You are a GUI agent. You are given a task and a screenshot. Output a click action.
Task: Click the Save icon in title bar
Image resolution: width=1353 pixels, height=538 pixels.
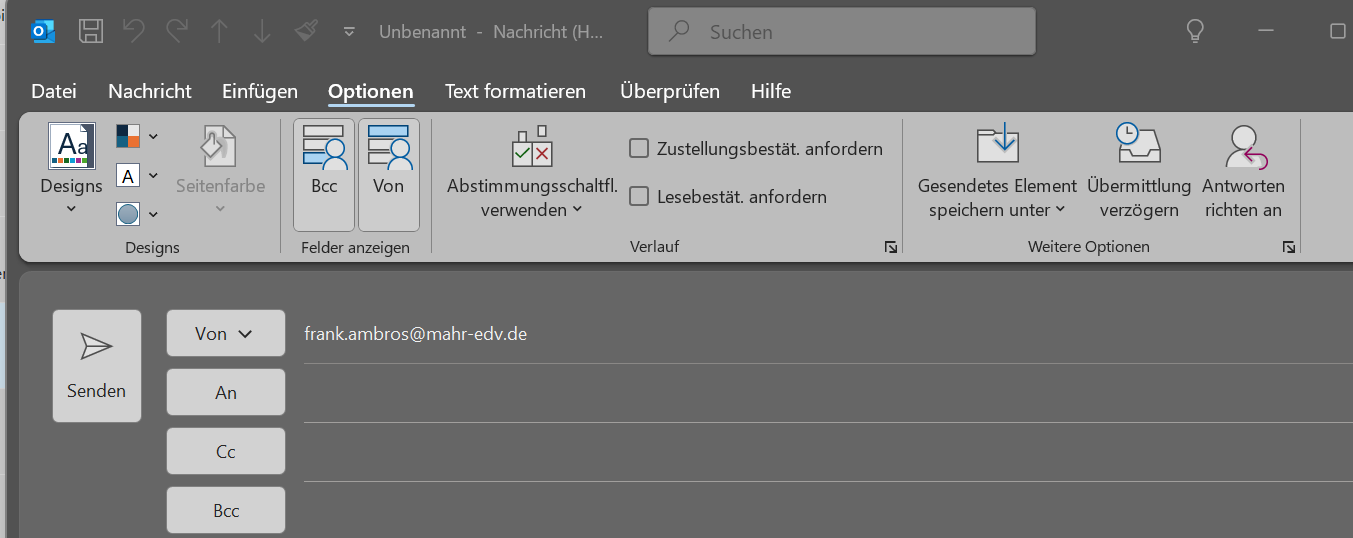tap(91, 31)
